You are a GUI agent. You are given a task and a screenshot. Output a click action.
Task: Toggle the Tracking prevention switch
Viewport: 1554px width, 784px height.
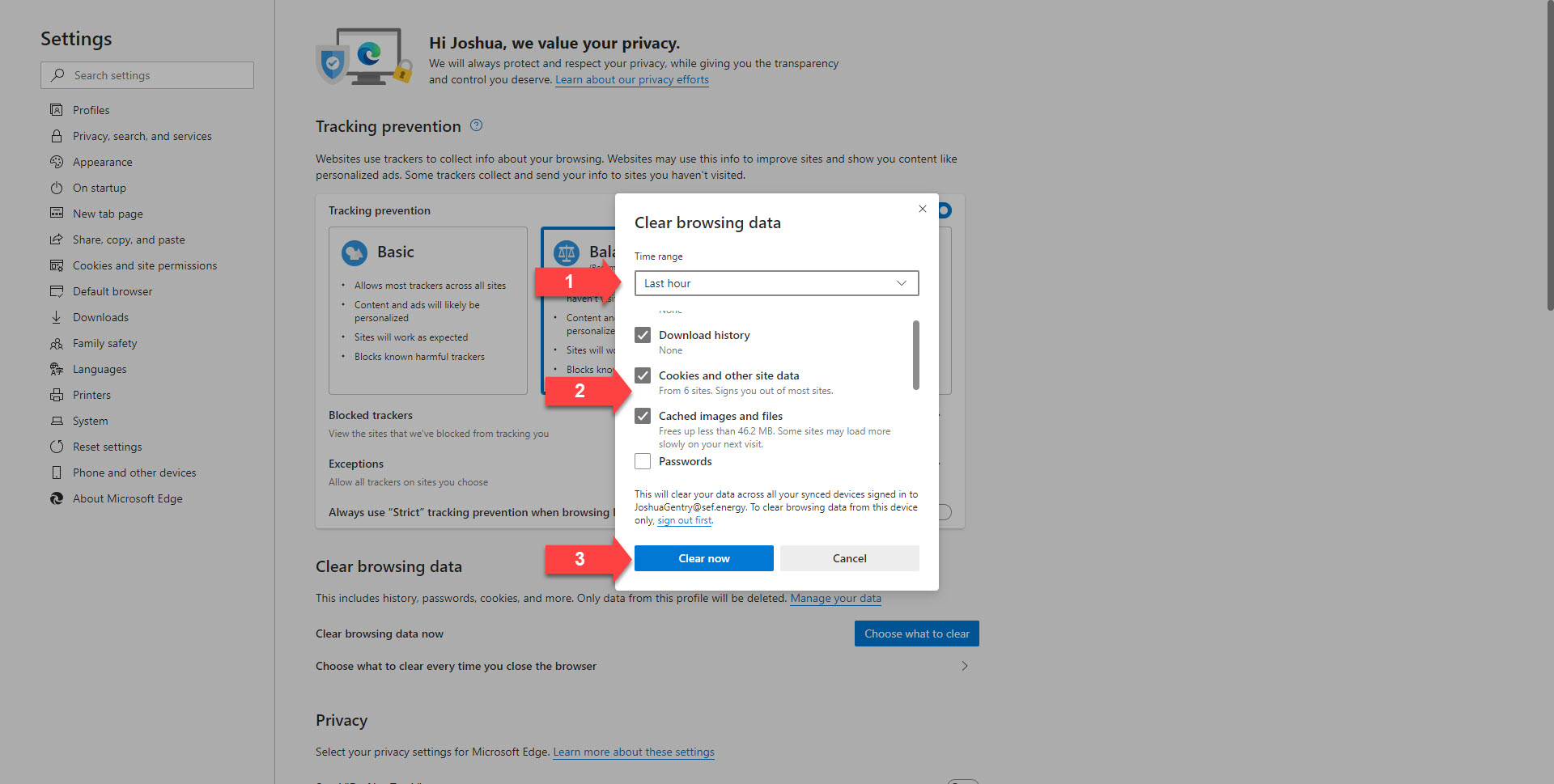click(945, 210)
